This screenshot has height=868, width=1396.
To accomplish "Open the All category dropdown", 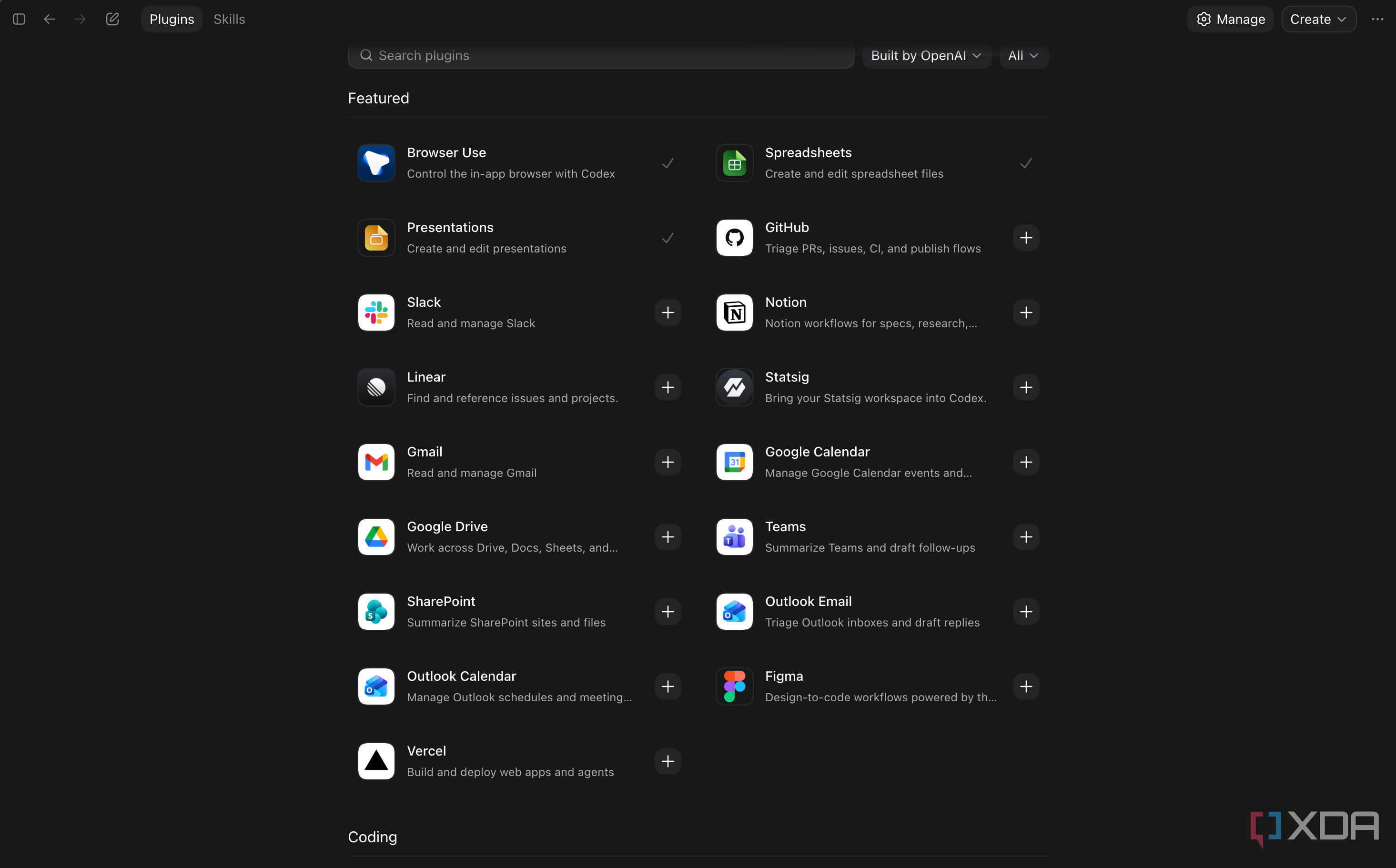I will 1023,56.
